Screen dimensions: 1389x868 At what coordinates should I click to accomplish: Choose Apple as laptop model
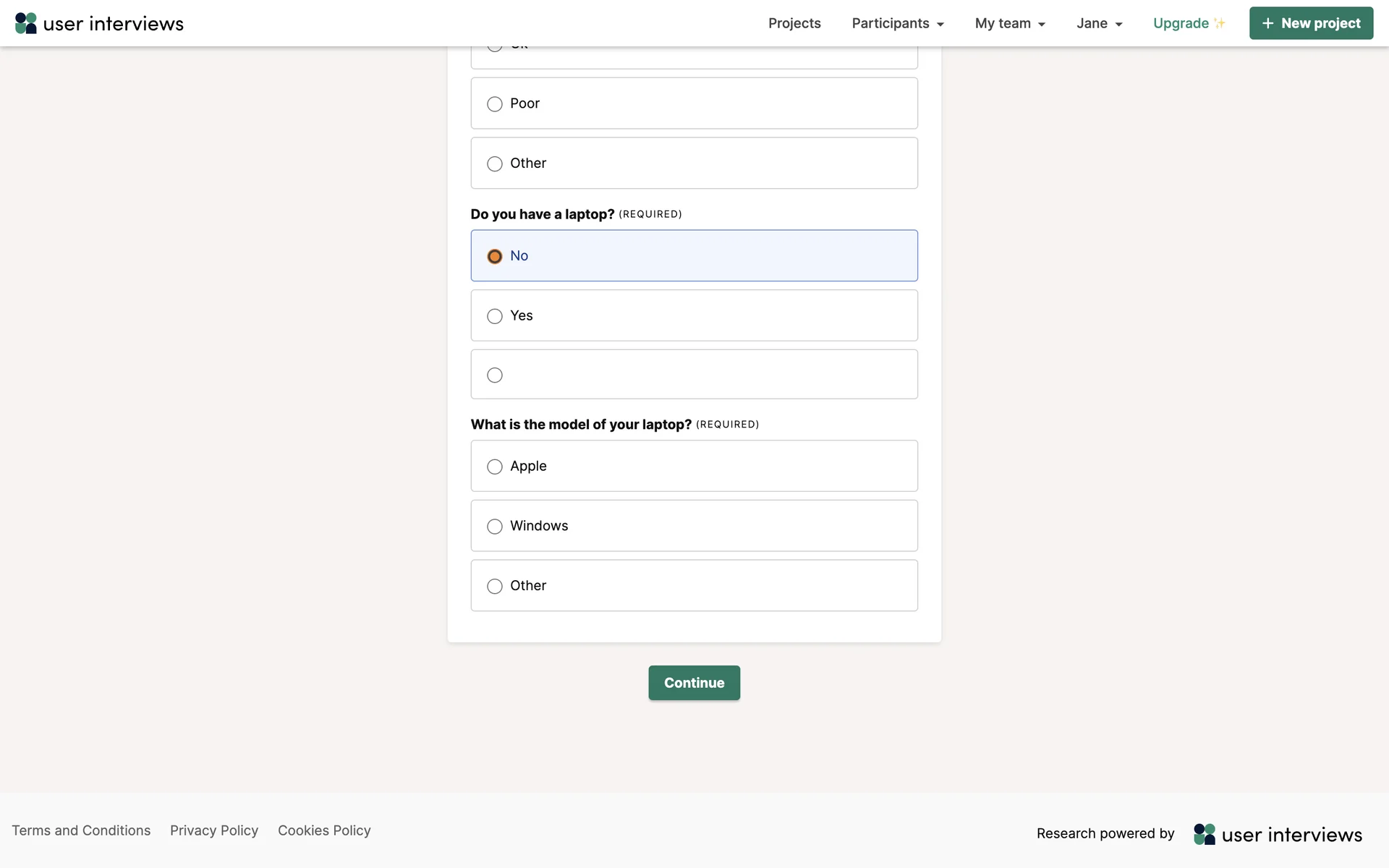tap(495, 467)
